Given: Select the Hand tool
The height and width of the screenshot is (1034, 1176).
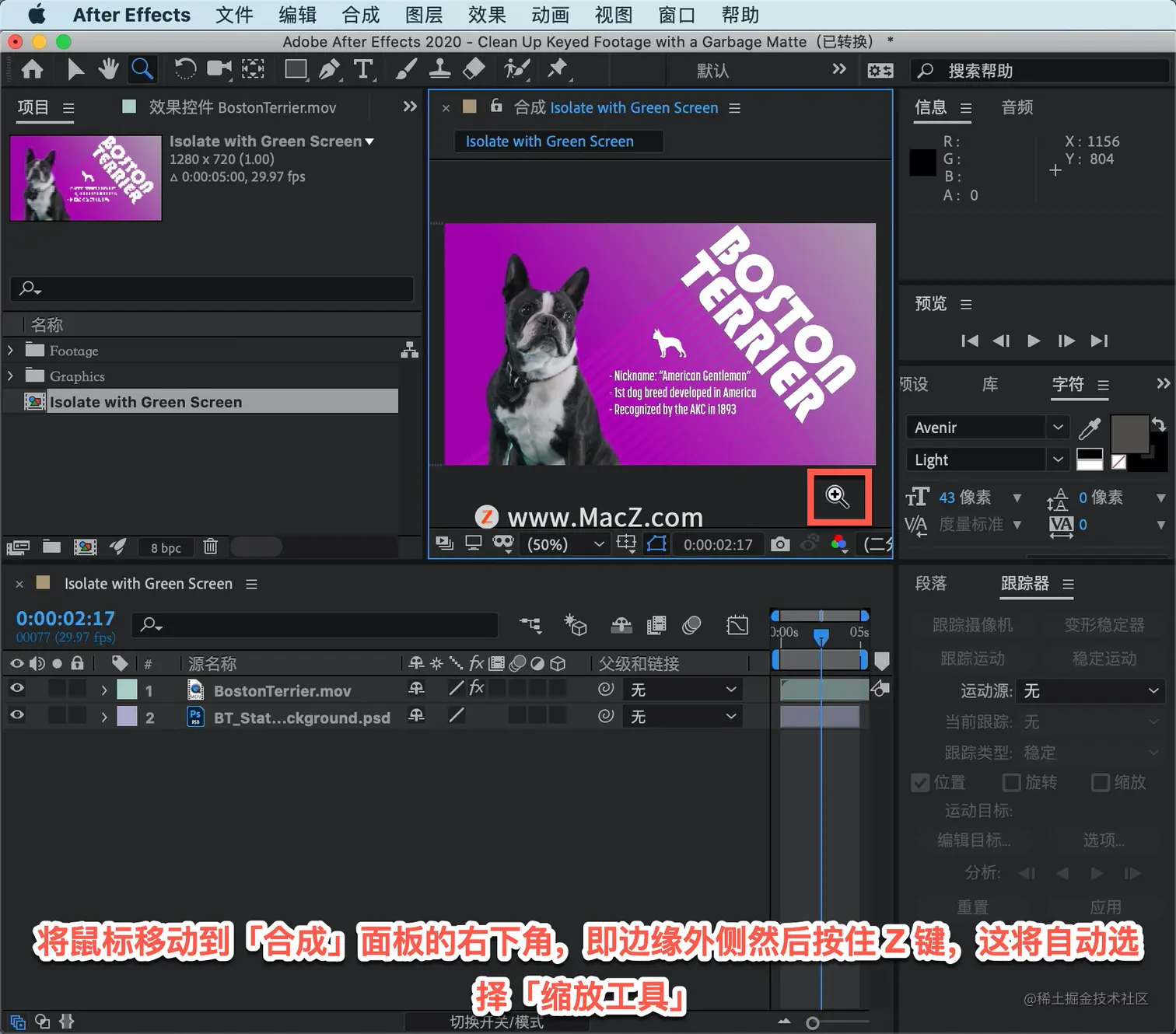Looking at the screenshot, I should [108, 70].
